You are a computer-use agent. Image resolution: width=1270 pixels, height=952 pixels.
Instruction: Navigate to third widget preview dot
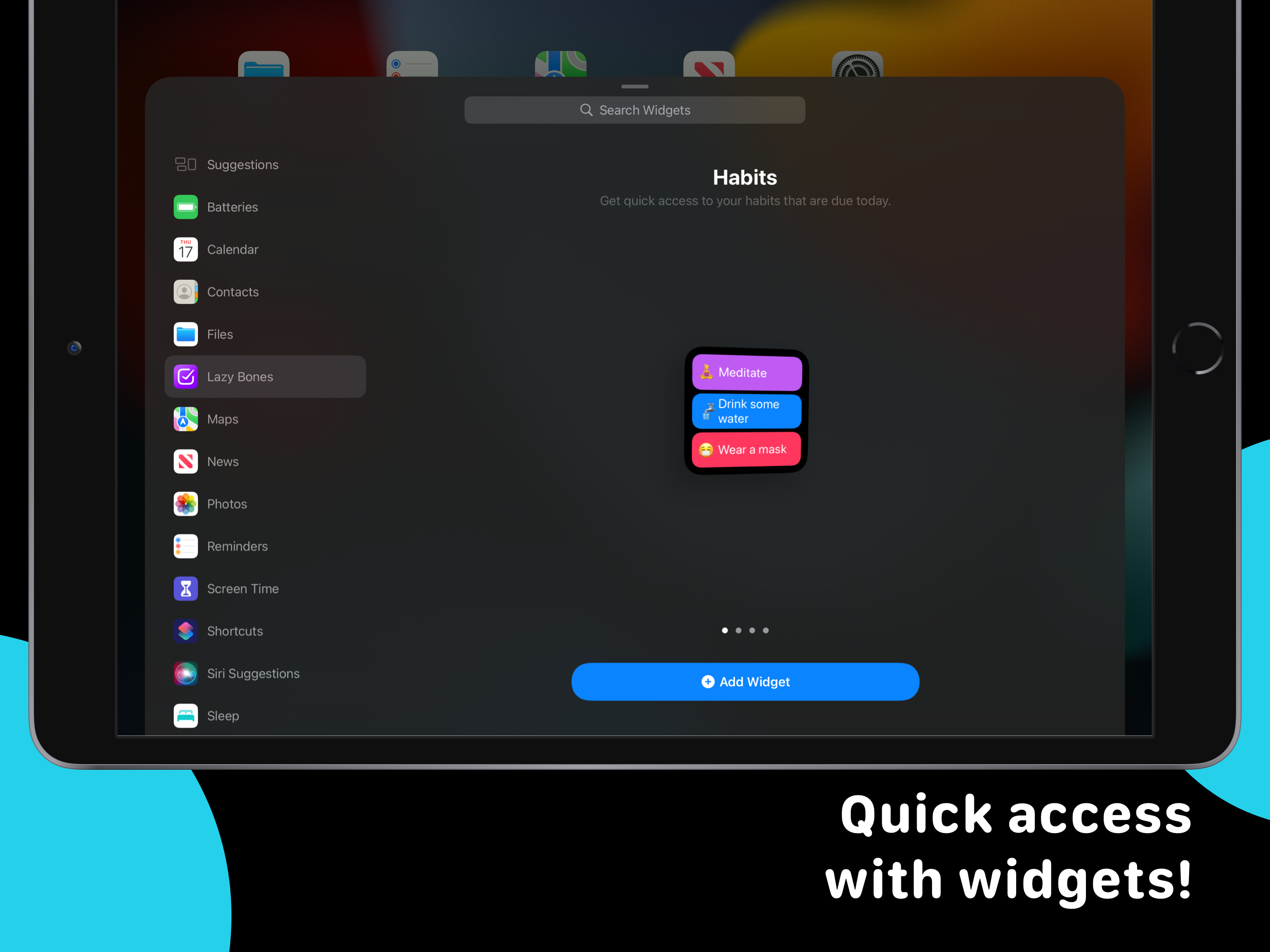[x=752, y=629]
